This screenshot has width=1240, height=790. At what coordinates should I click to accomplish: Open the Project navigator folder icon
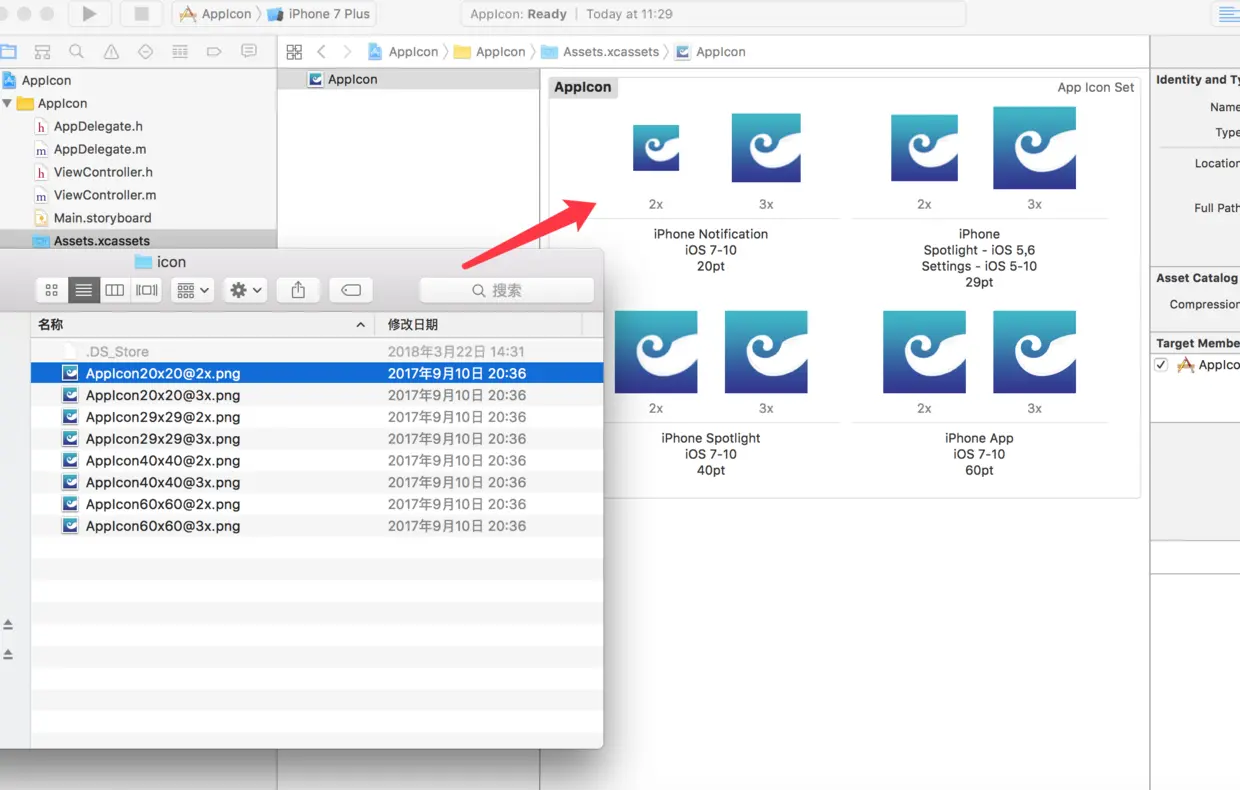coord(9,52)
